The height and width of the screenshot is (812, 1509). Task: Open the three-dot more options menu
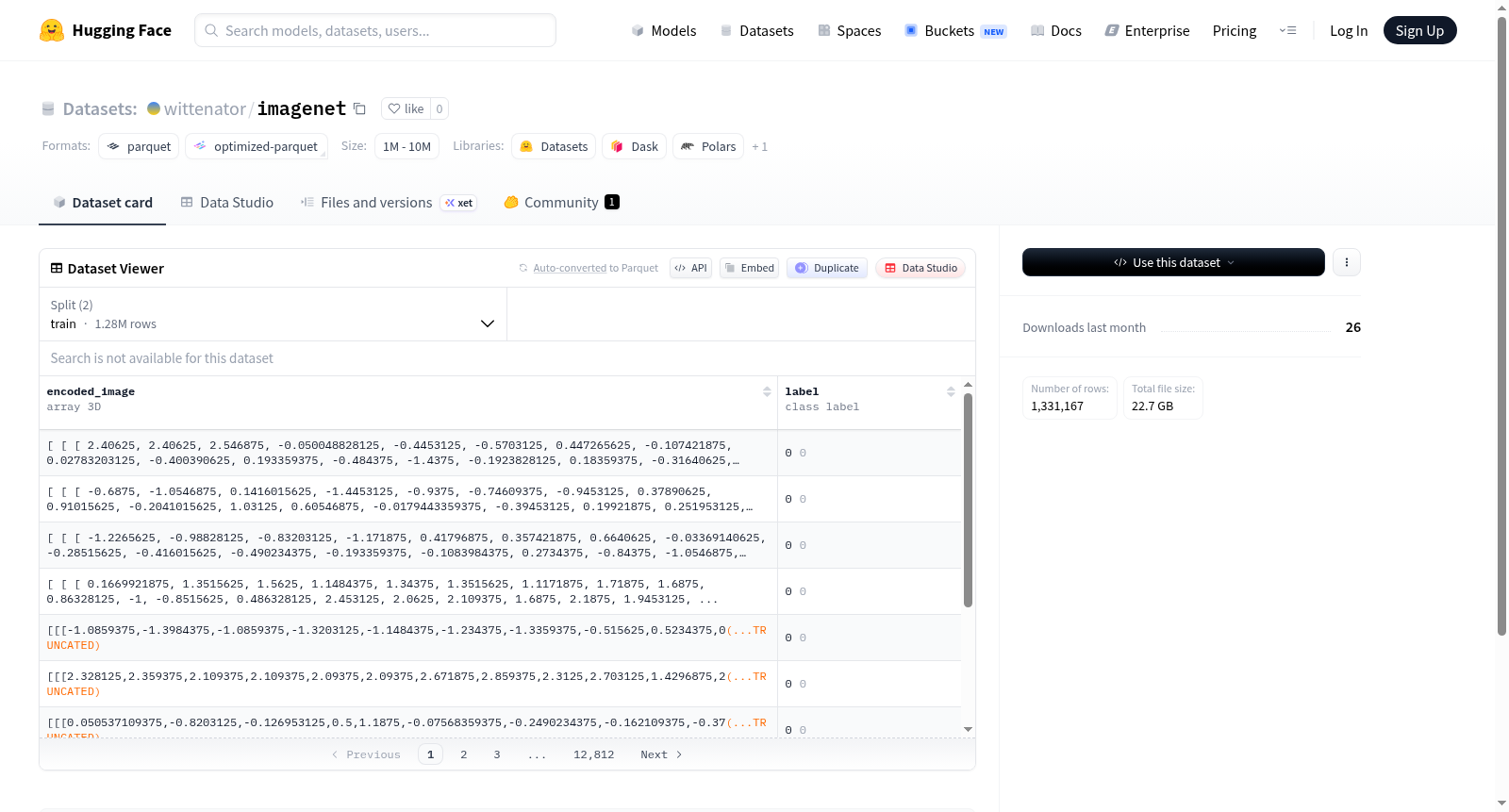click(1347, 262)
